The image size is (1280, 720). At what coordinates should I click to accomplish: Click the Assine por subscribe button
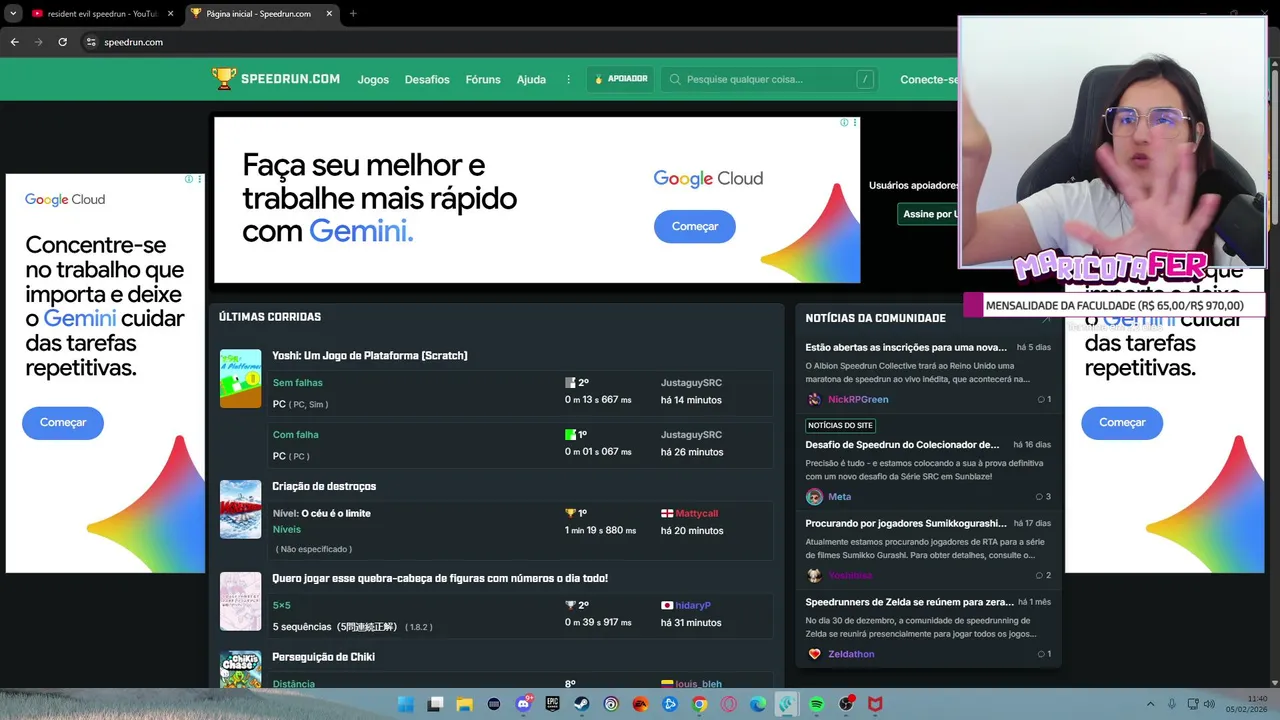928,214
